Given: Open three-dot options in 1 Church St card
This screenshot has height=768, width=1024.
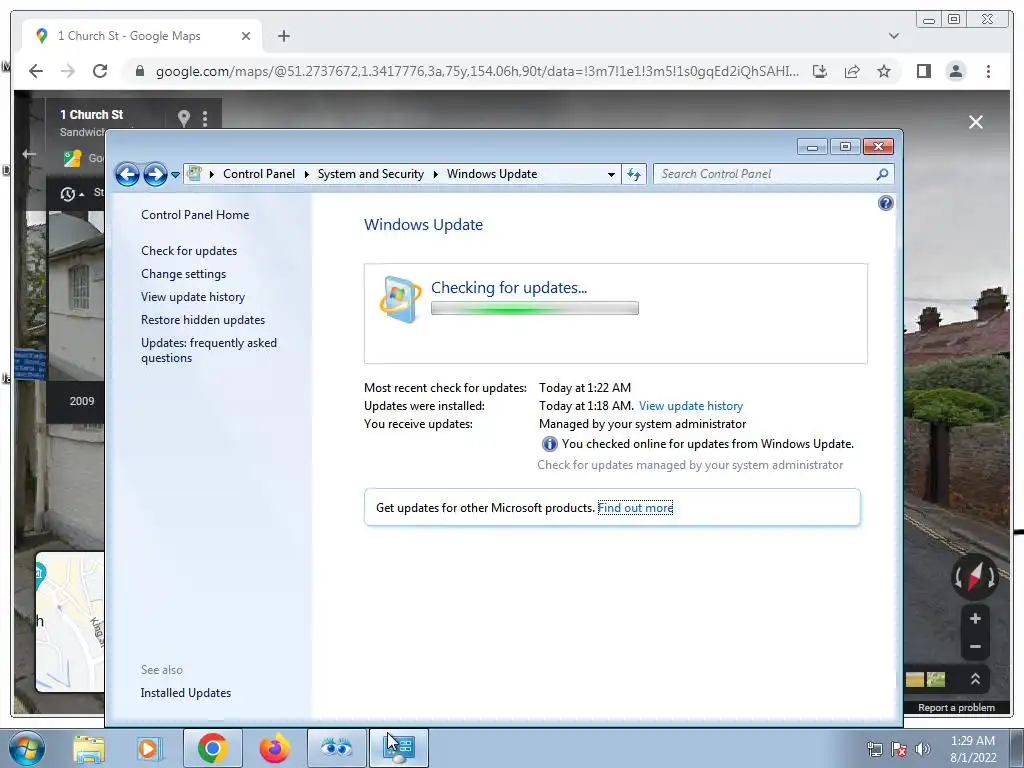Looking at the screenshot, I should (x=205, y=118).
